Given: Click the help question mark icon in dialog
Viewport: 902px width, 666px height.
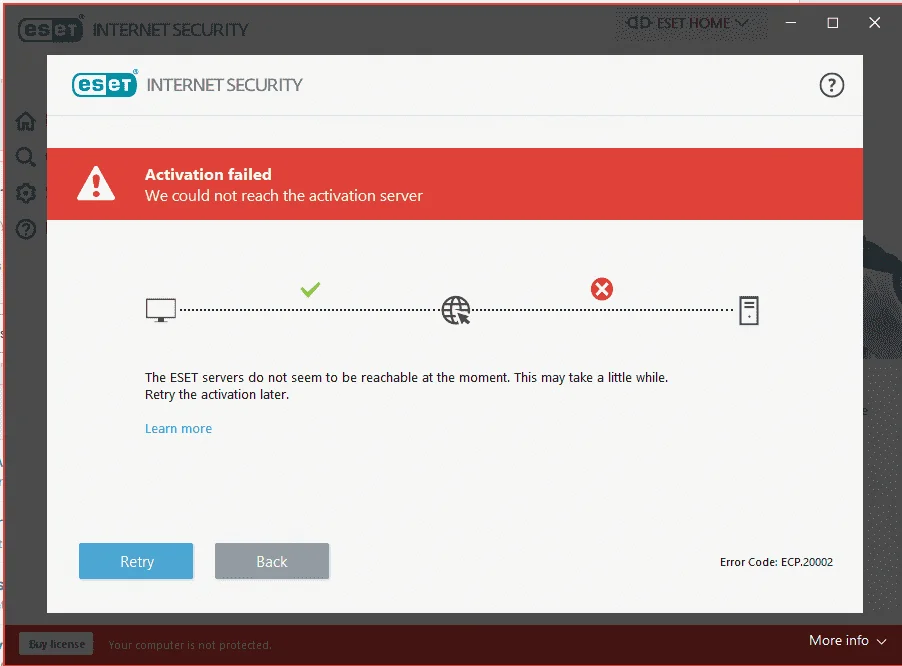Looking at the screenshot, I should (831, 85).
